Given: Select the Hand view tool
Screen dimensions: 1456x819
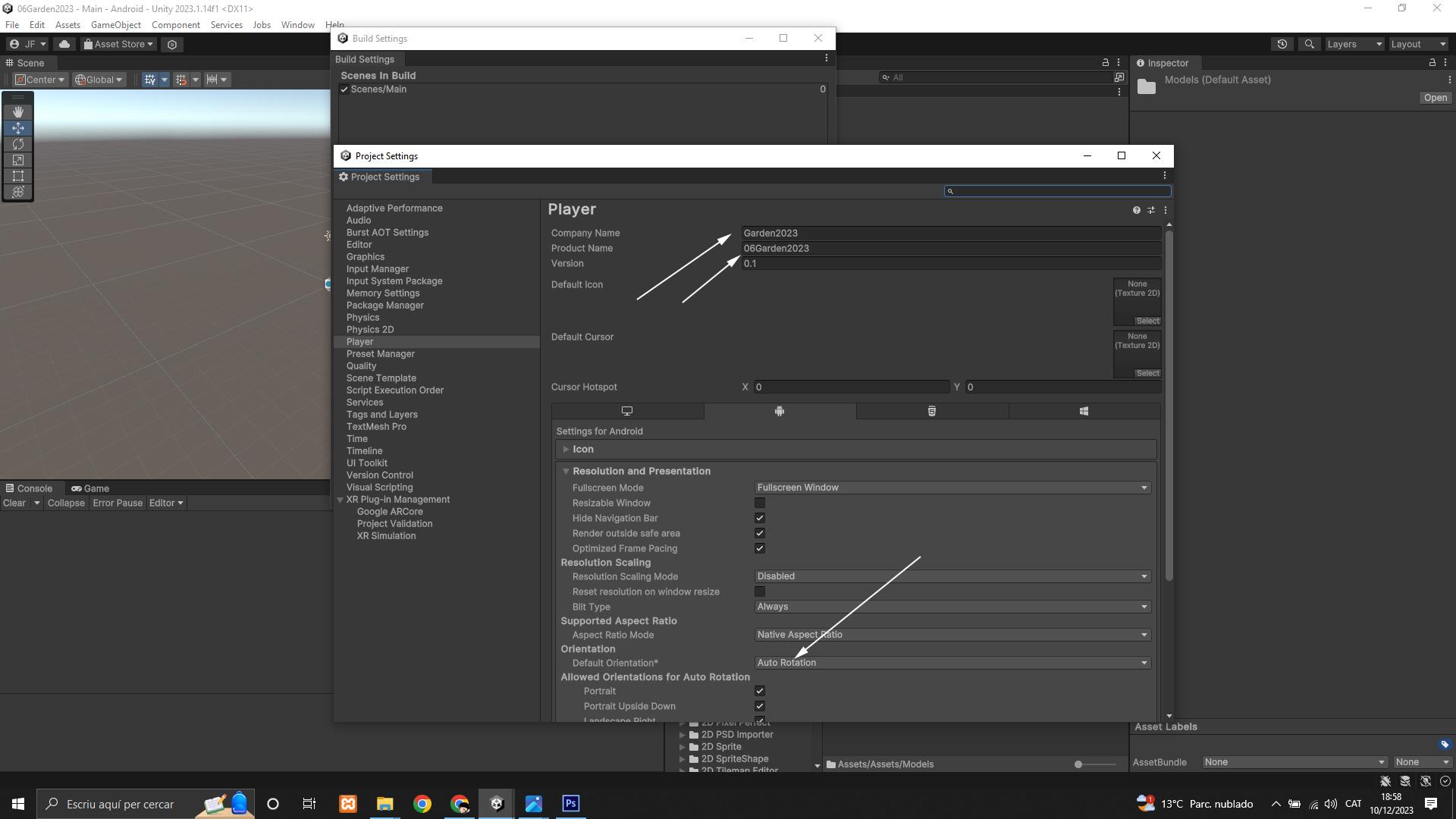Looking at the screenshot, I should coord(18,111).
